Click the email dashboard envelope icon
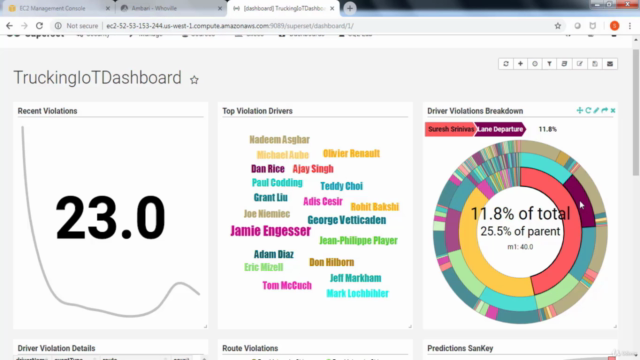The height and width of the screenshot is (360, 640). [610, 64]
